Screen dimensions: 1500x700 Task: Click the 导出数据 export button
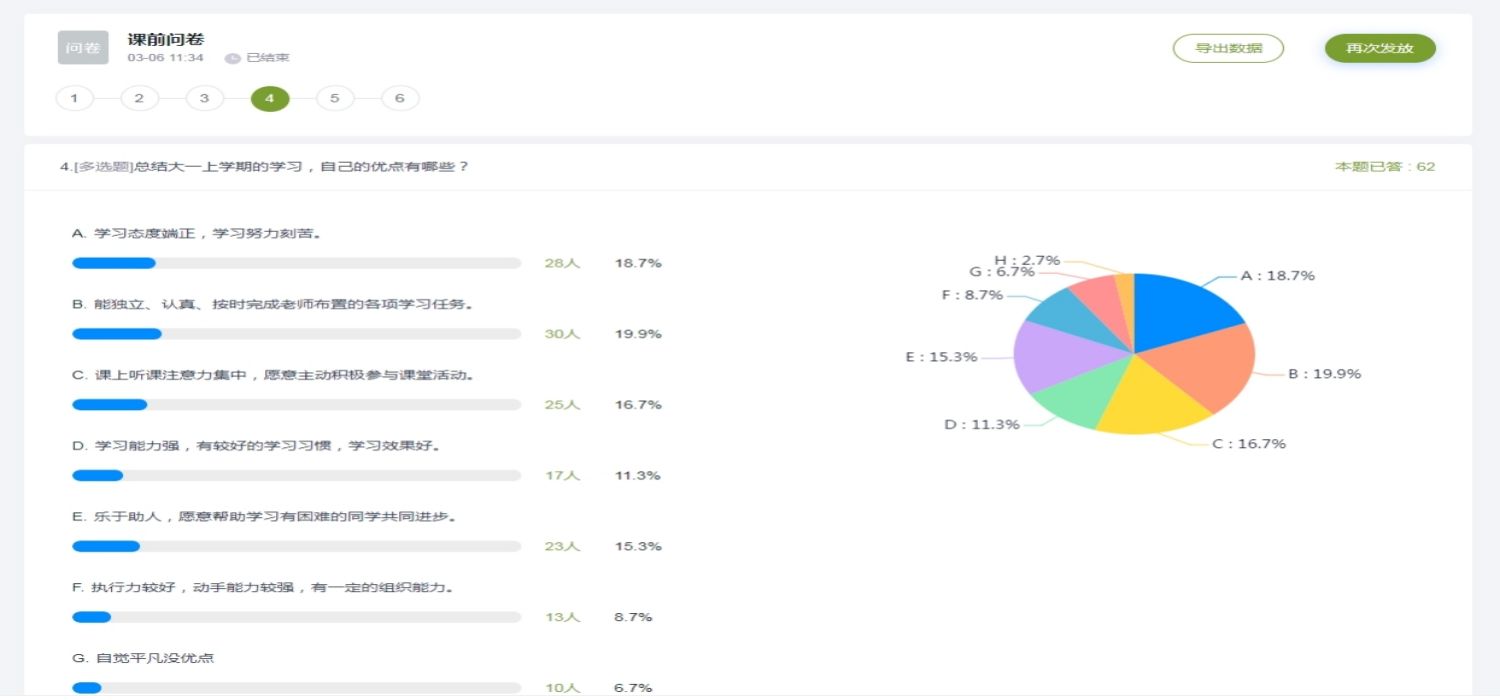[1228, 48]
